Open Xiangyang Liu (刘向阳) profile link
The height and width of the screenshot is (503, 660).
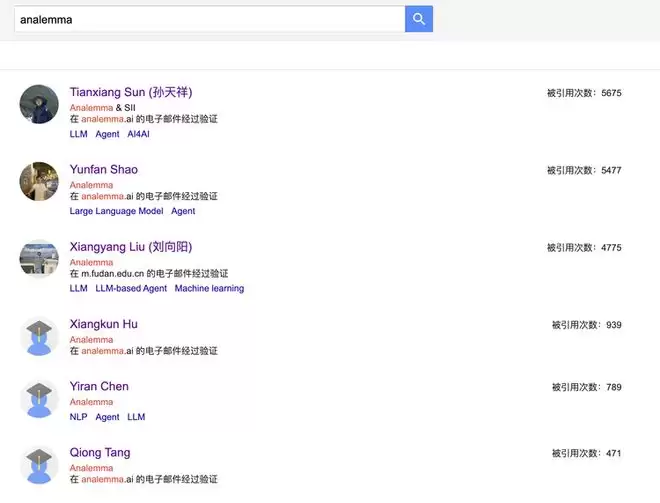[131, 247]
